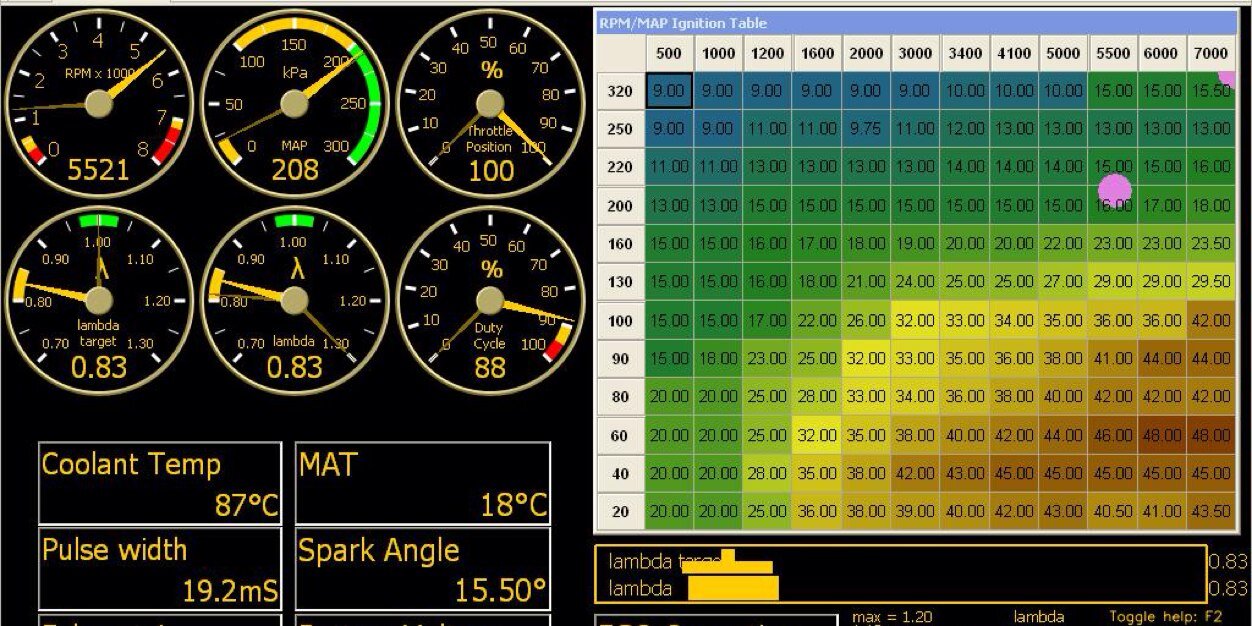Click the 40.50 cell in row 20
Viewport: 1252px width, 626px height.
point(1112,511)
